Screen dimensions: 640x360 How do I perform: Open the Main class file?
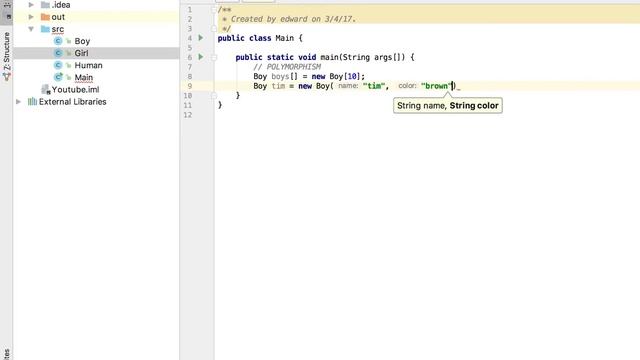pyautogui.click(x=84, y=78)
